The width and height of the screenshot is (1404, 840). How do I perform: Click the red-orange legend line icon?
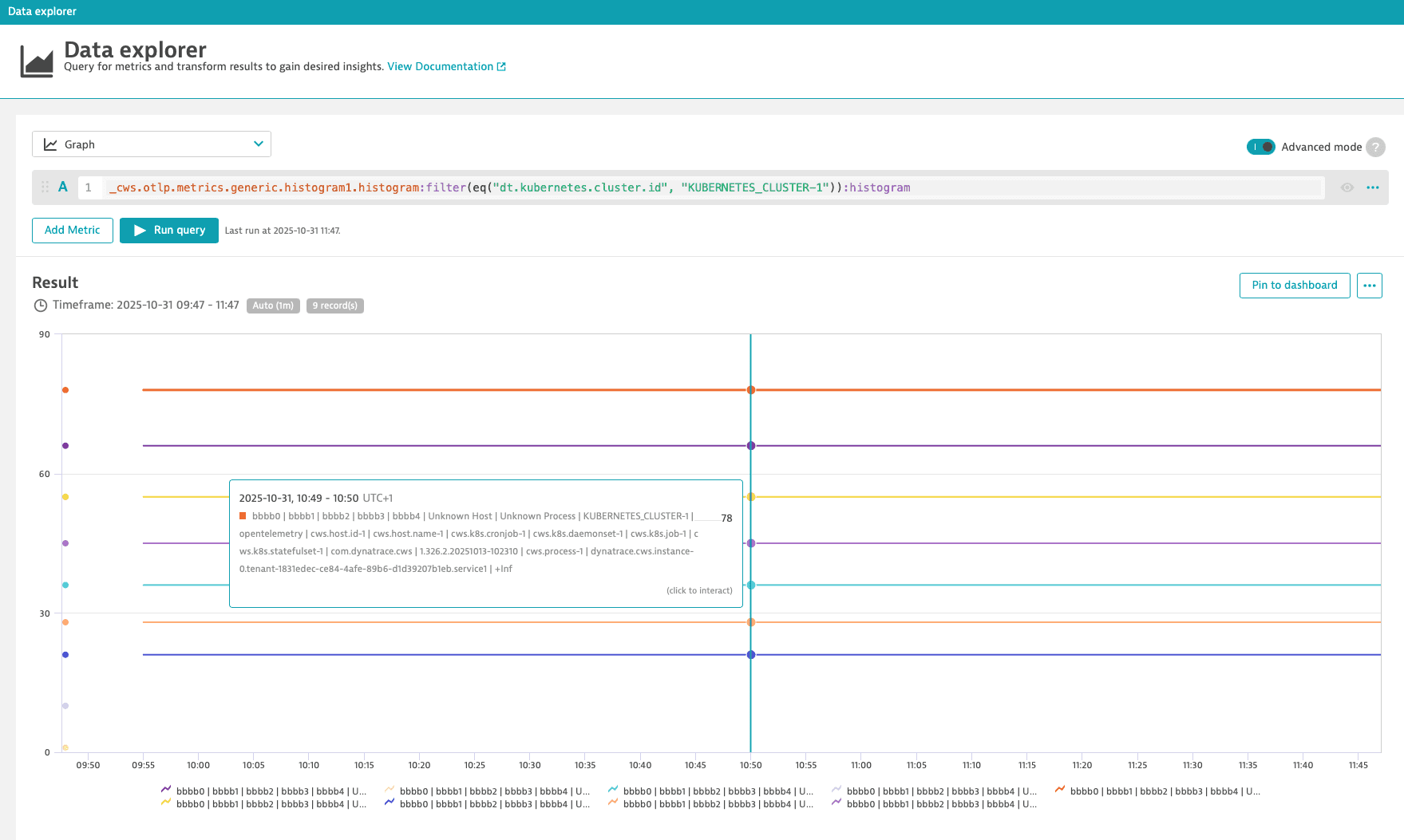[1060, 790]
